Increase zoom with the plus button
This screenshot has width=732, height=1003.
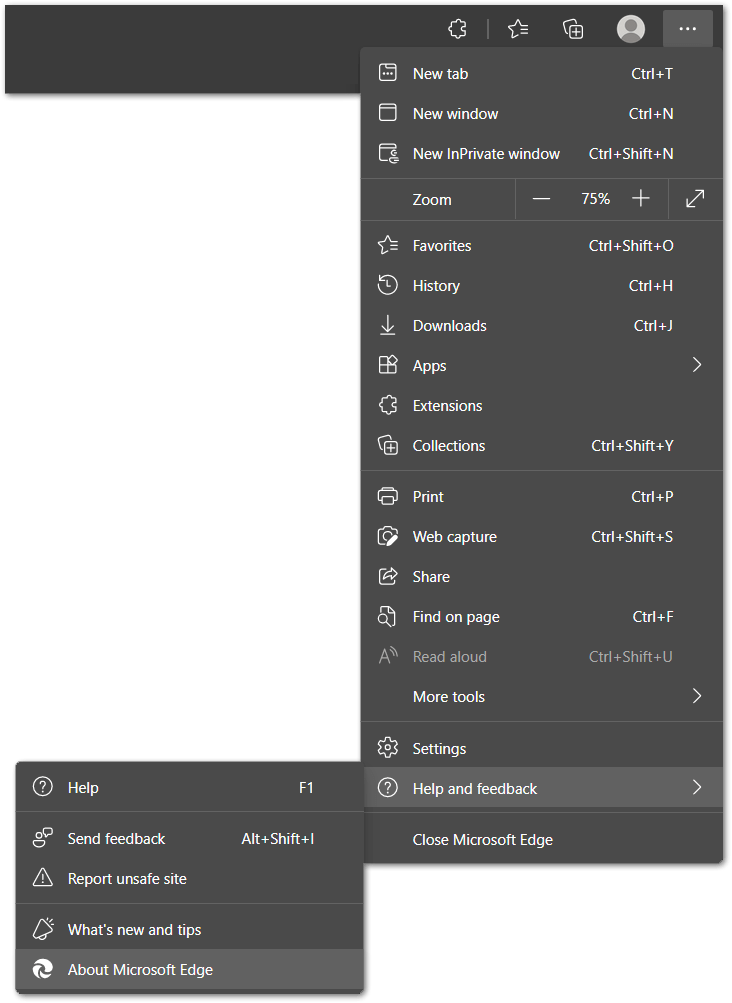pos(640,199)
